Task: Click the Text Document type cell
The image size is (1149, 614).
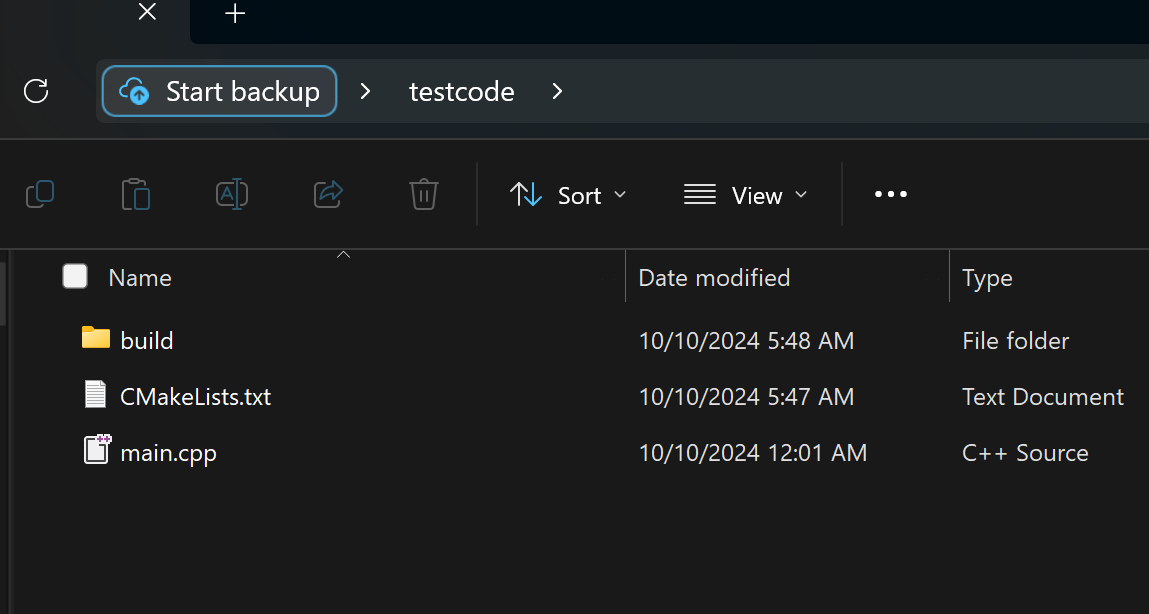Action: pos(1043,396)
